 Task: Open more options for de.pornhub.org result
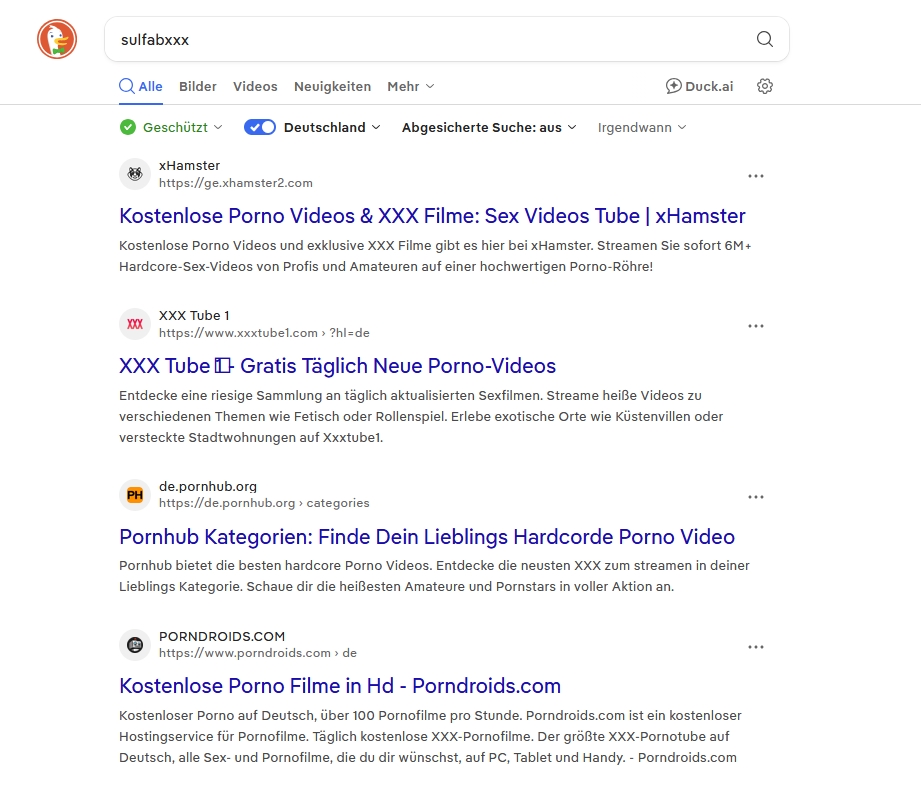[755, 497]
